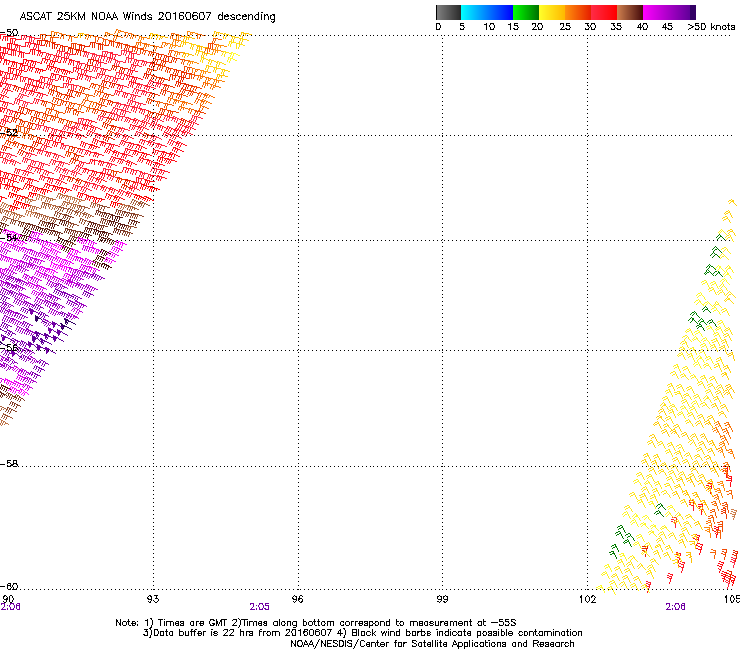This screenshot has width=740, height=650.
Task: Click the purple '2:05' time label
Action: click(260, 607)
